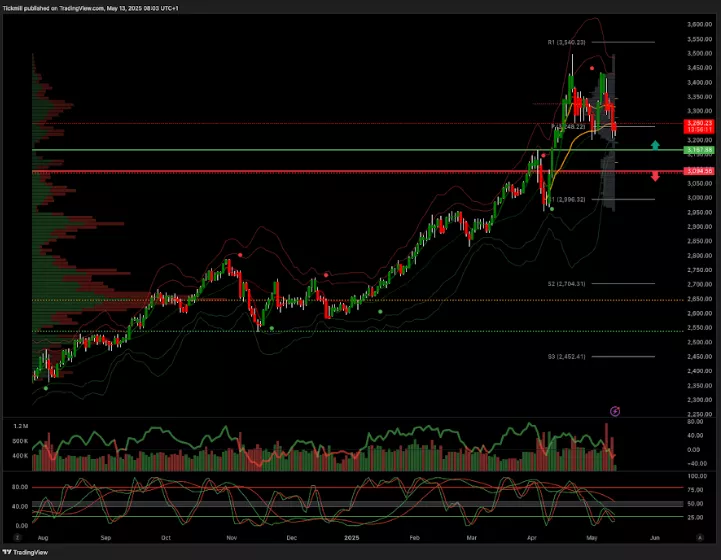Click the red horizontal resistance line

click(300, 172)
